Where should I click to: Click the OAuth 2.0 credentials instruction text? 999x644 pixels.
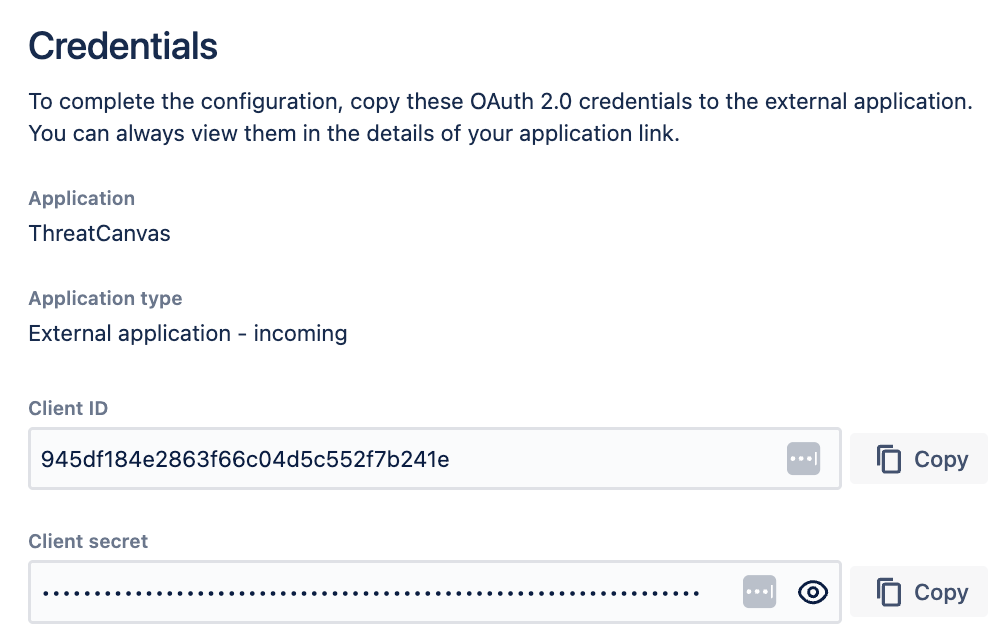pos(501,102)
